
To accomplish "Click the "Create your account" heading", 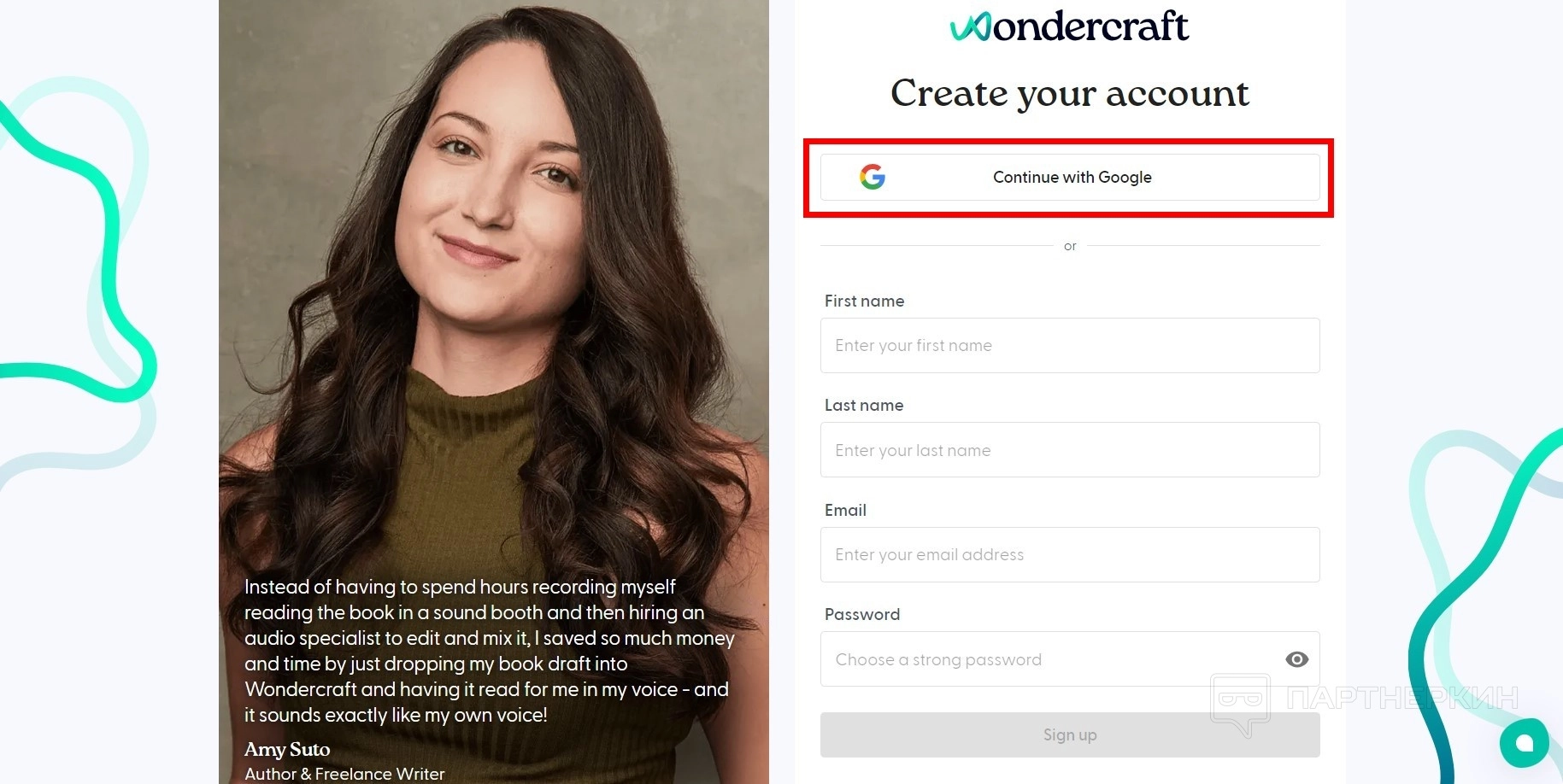I will [x=1070, y=93].
